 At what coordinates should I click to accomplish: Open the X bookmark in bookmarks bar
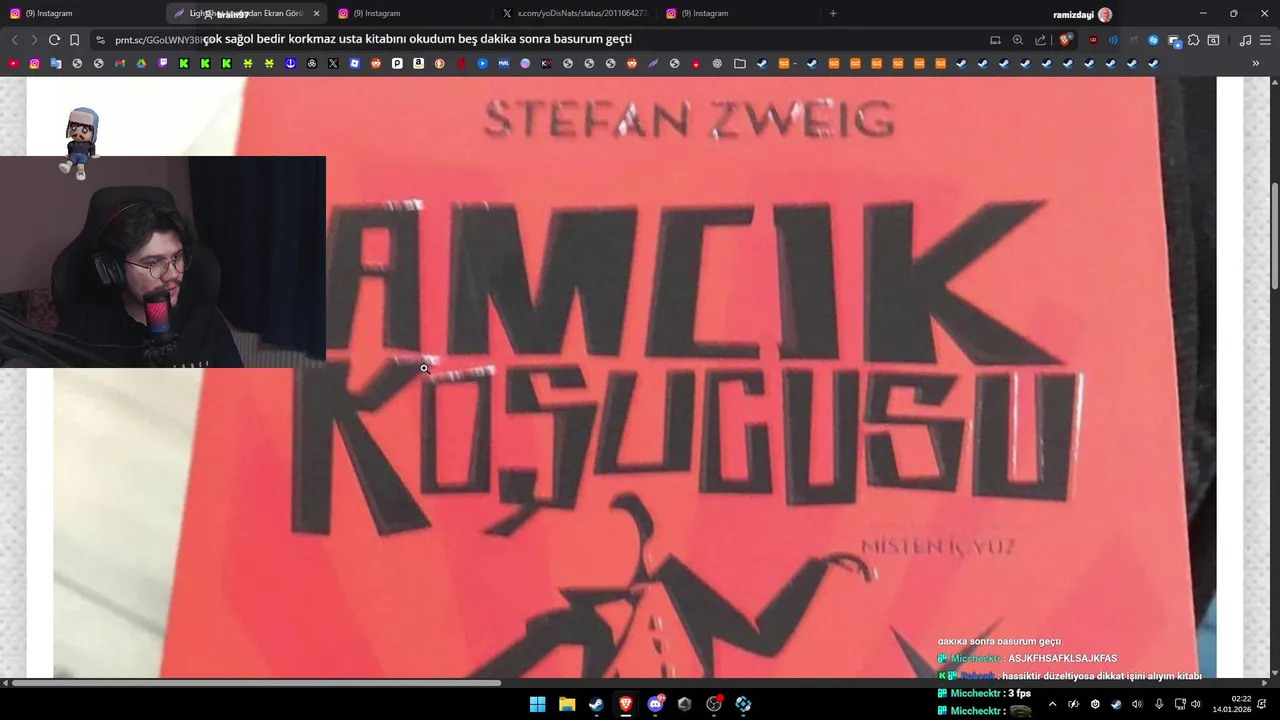333,63
